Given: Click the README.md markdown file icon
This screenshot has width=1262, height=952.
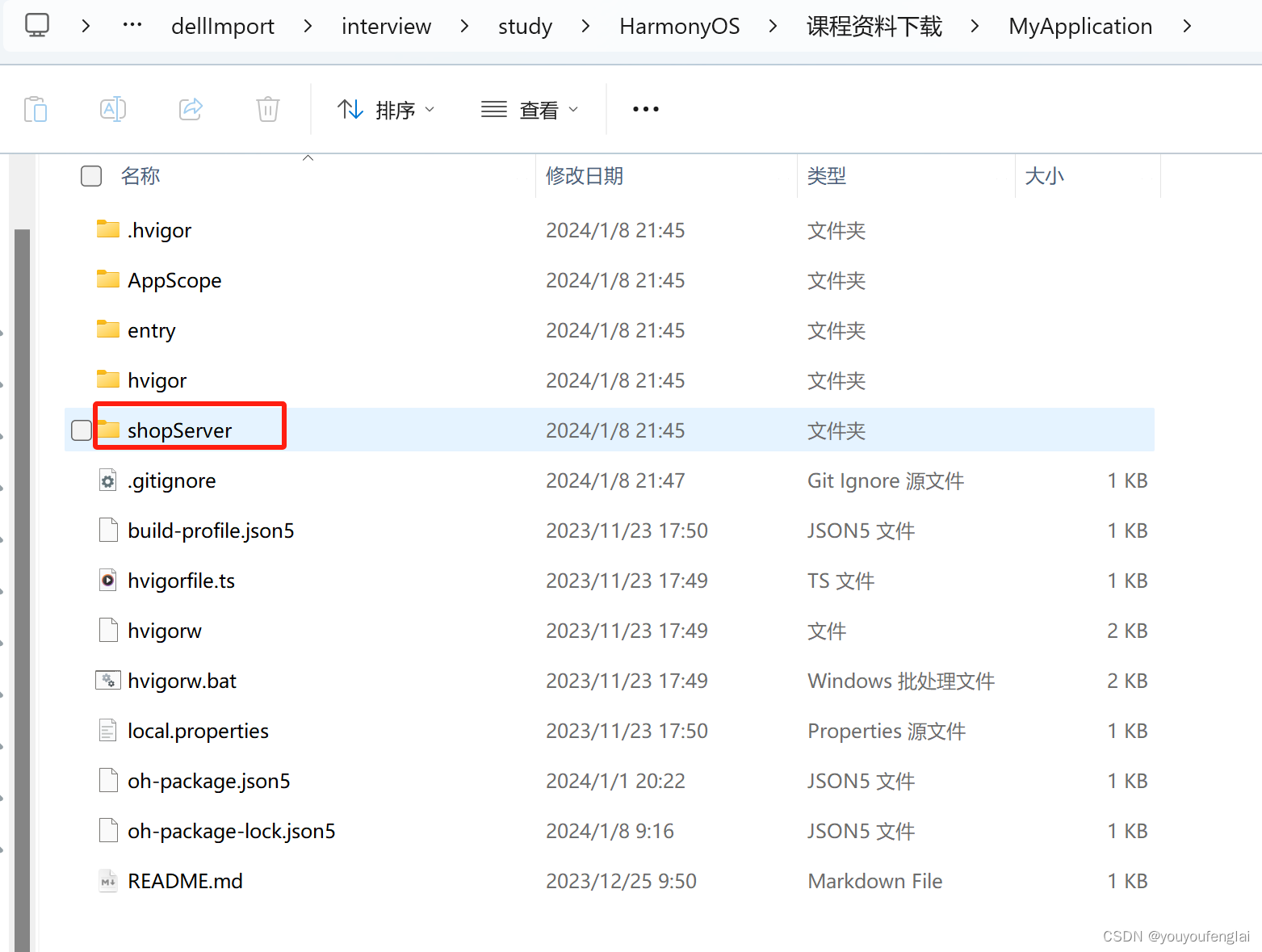Looking at the screenshot, I should tap(108, 881).
